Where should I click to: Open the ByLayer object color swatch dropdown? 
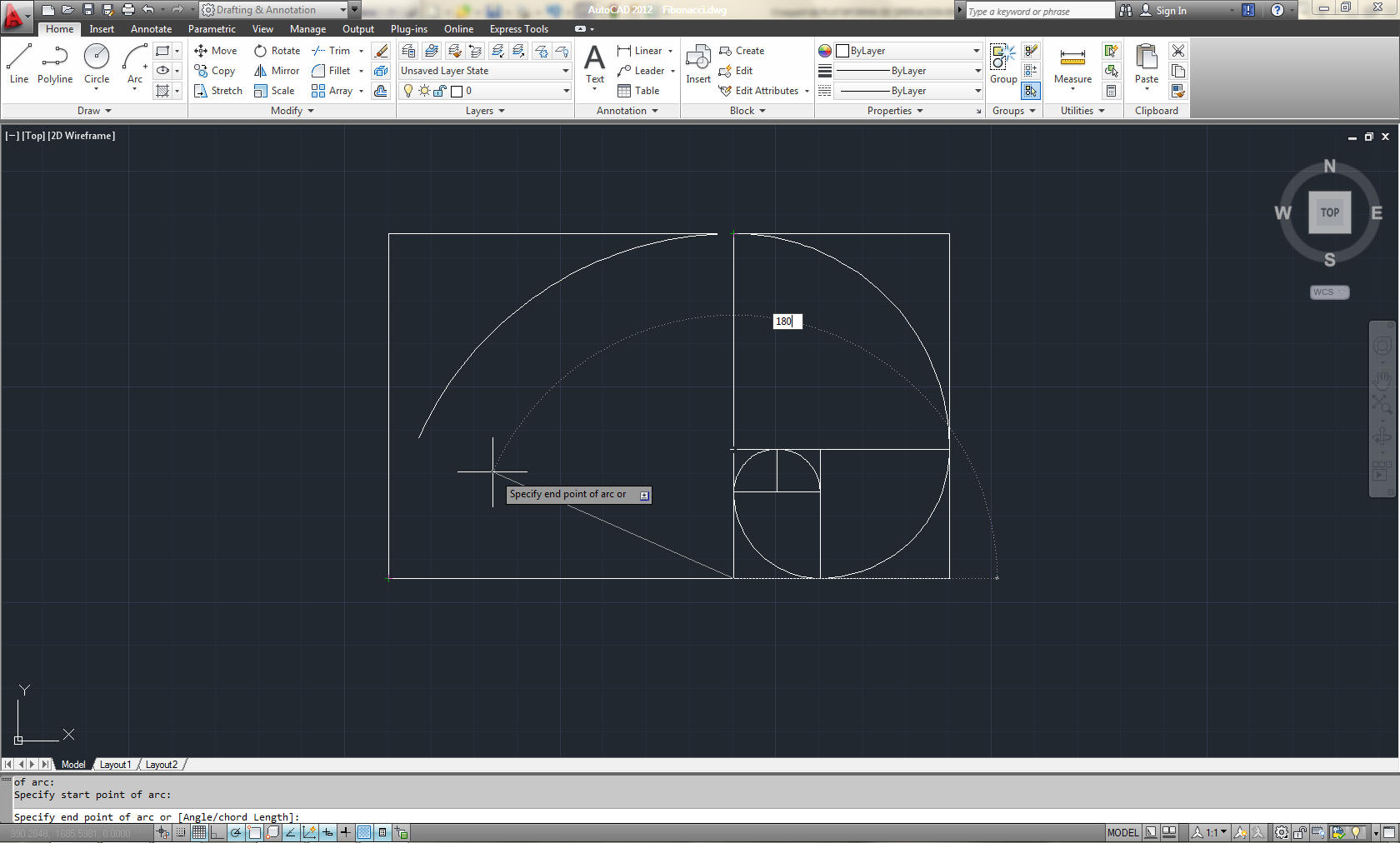909,51
